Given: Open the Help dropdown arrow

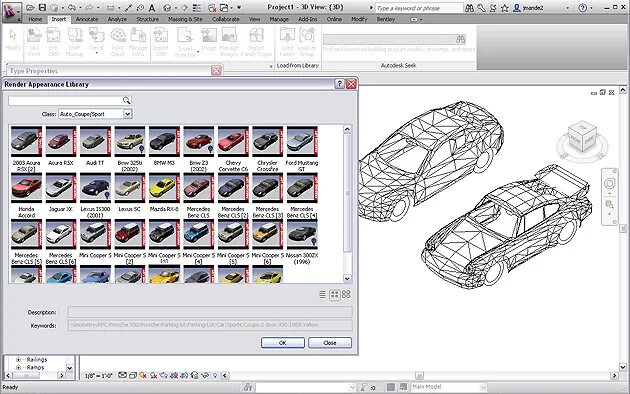Looking at the screenshot, I should click(x=591, y=8).
